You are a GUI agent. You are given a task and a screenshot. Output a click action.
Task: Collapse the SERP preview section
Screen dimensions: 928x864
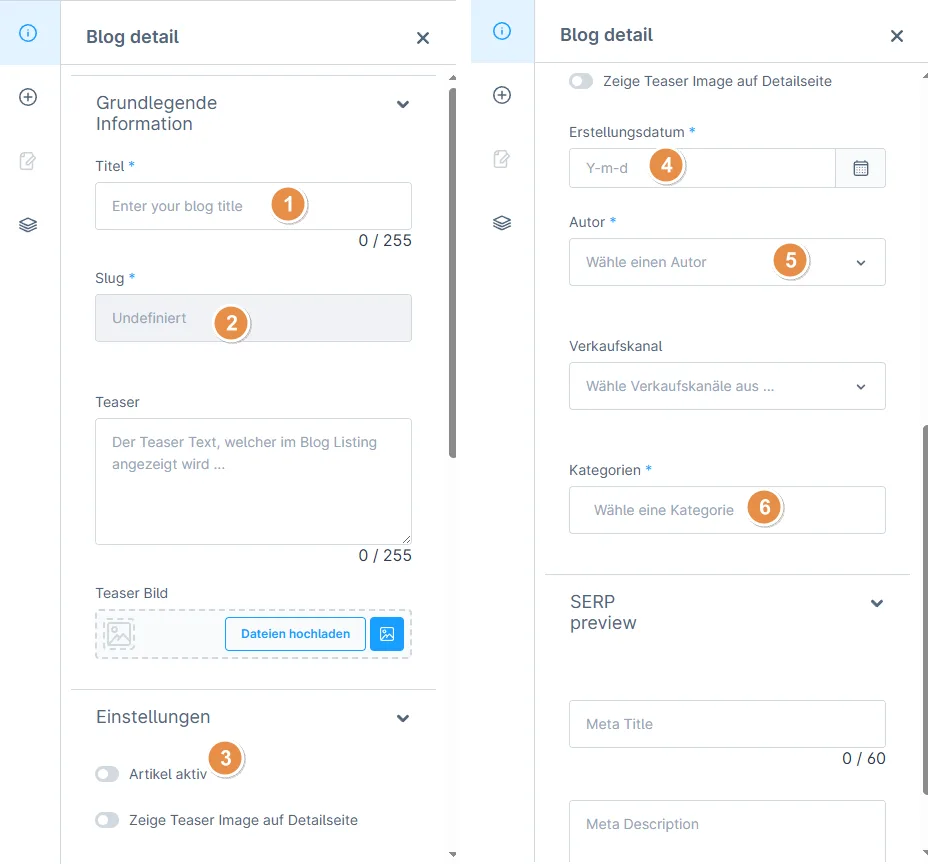point(877,603)
